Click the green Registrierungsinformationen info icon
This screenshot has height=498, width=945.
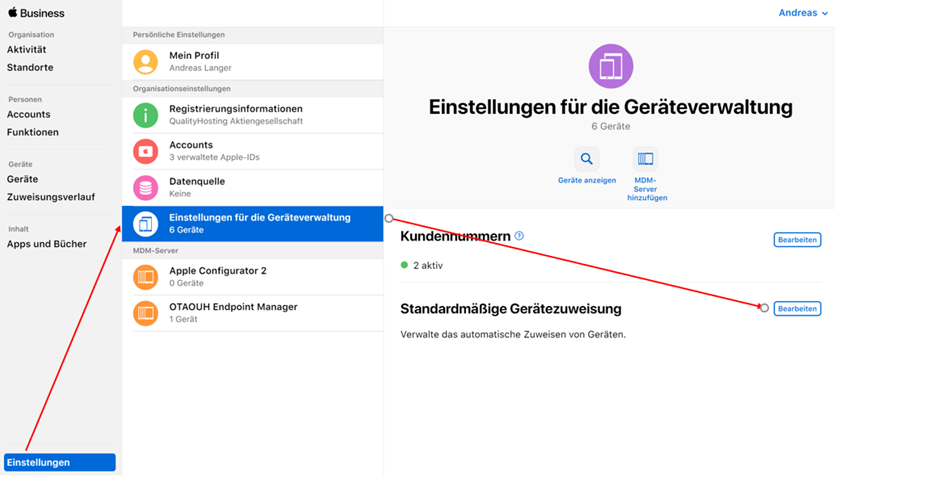(145, 115)
